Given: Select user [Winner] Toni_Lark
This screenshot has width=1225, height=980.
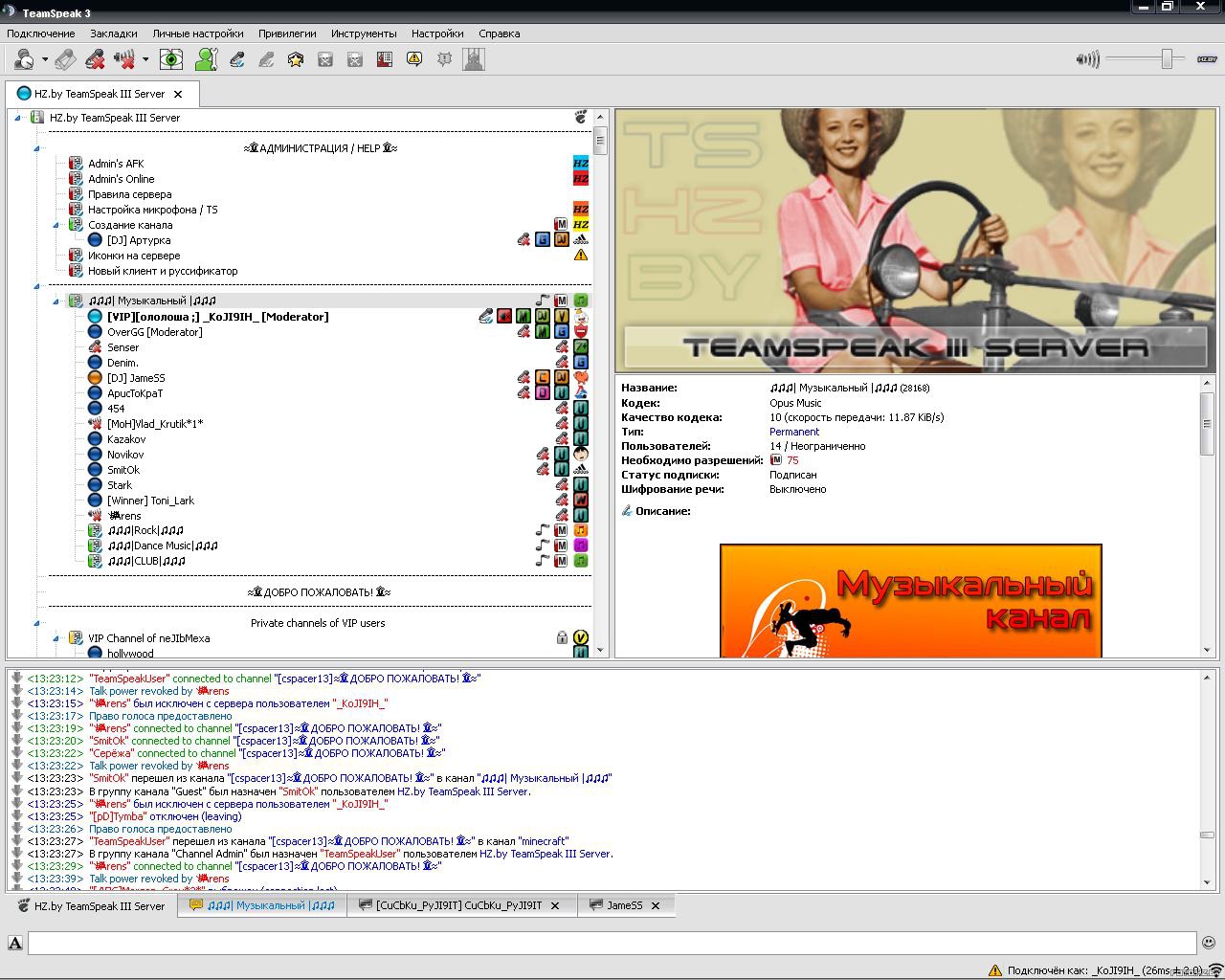Looking at the screenshot, I should coord(150,501).
